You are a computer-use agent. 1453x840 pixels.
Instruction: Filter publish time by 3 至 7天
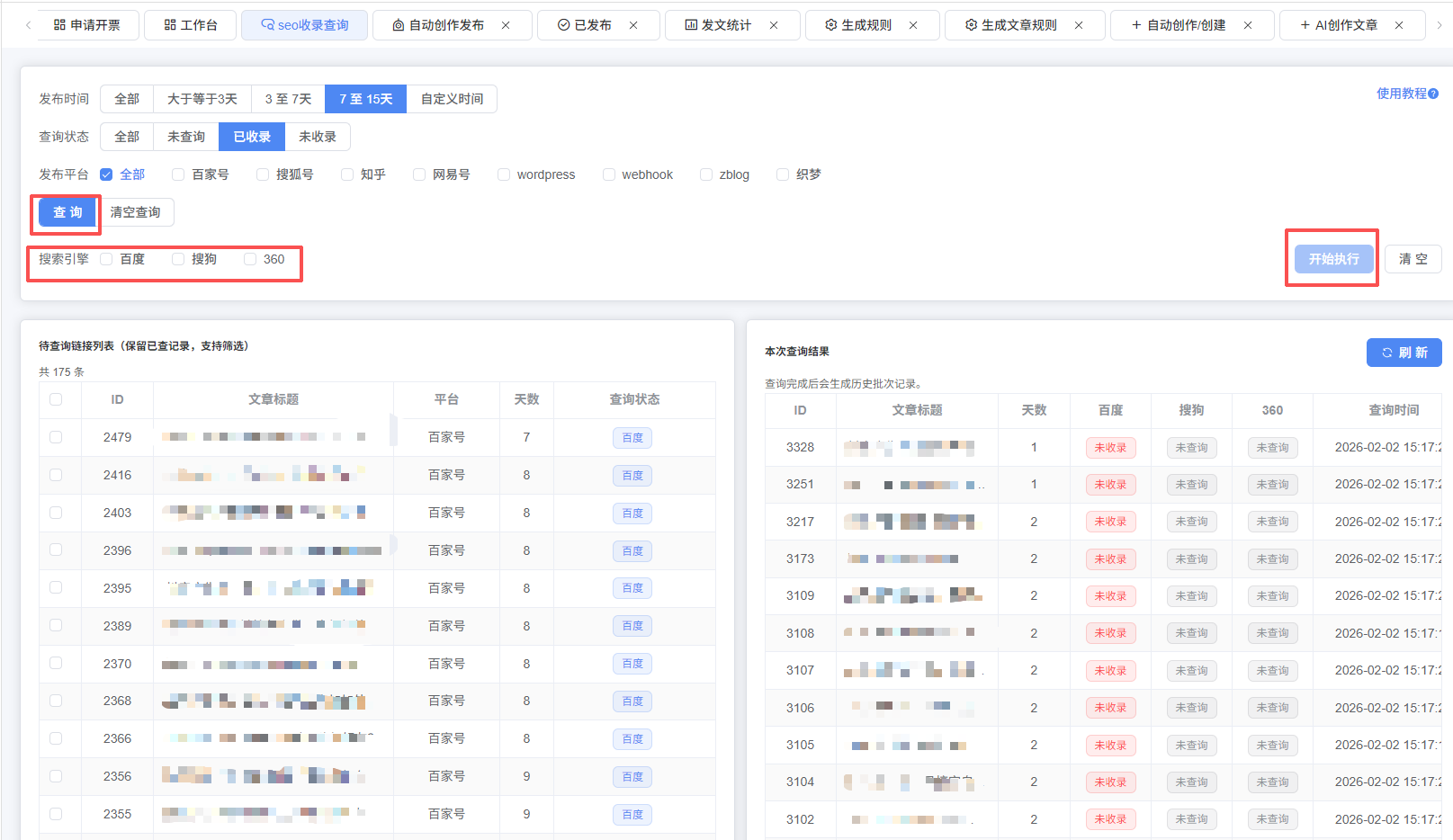point(288,99)
